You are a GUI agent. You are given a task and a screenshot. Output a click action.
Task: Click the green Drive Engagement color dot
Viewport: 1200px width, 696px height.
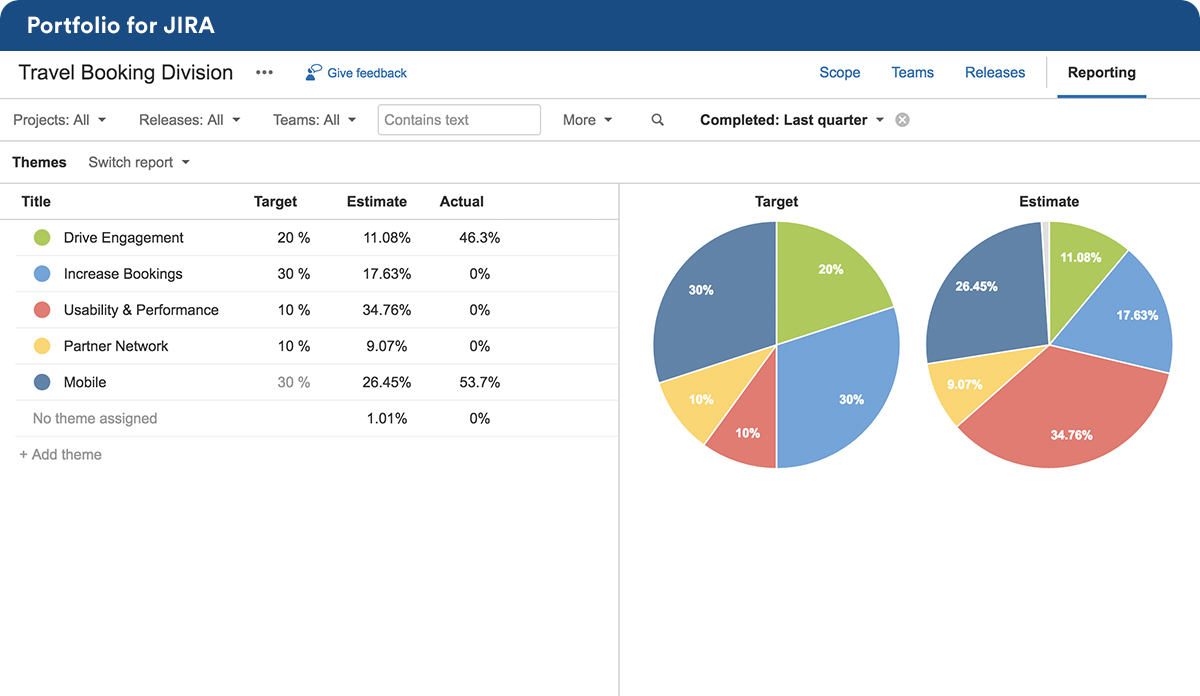coord(42,238)
